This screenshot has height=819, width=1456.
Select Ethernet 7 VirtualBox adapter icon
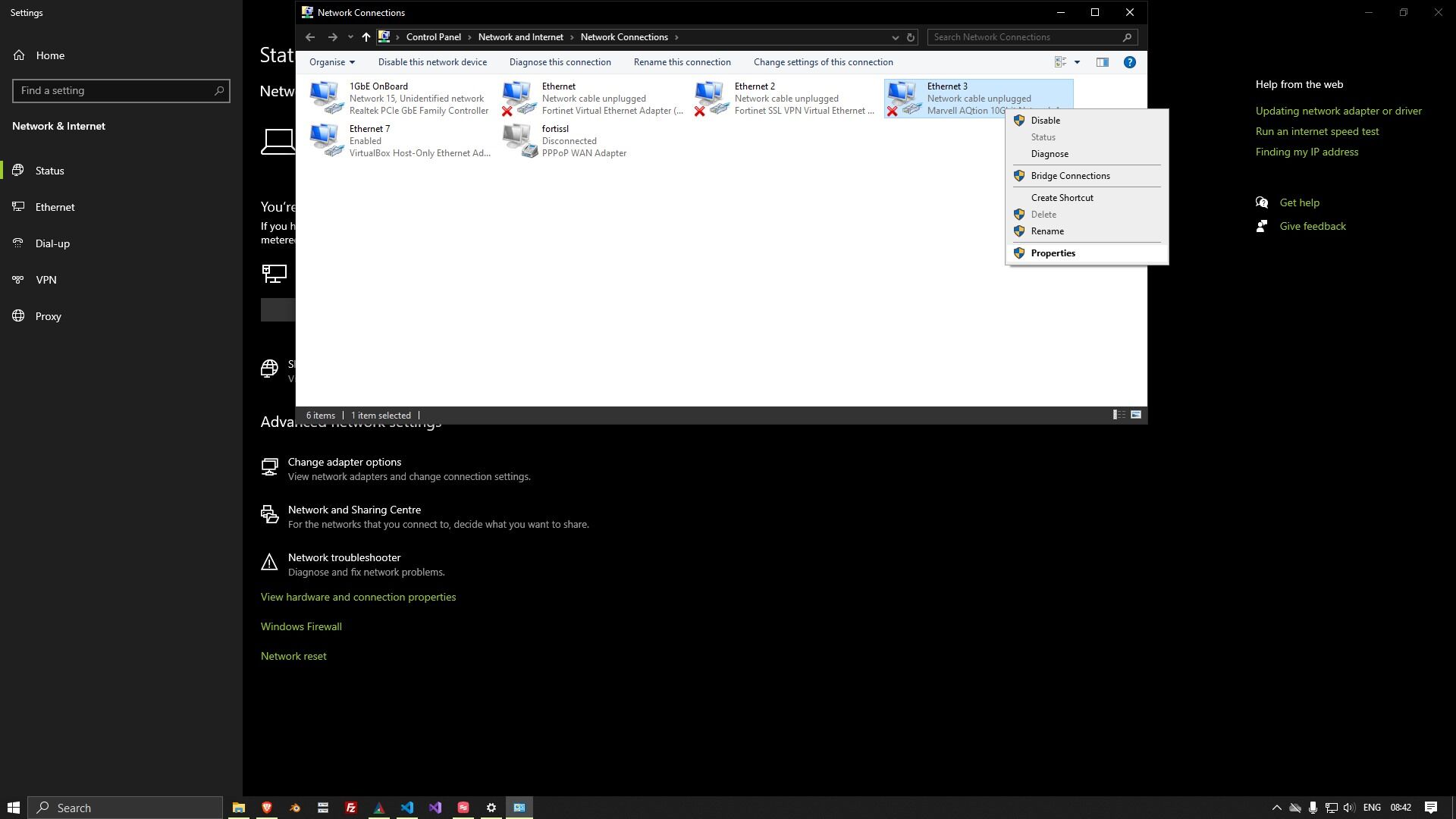coord(326,140)
